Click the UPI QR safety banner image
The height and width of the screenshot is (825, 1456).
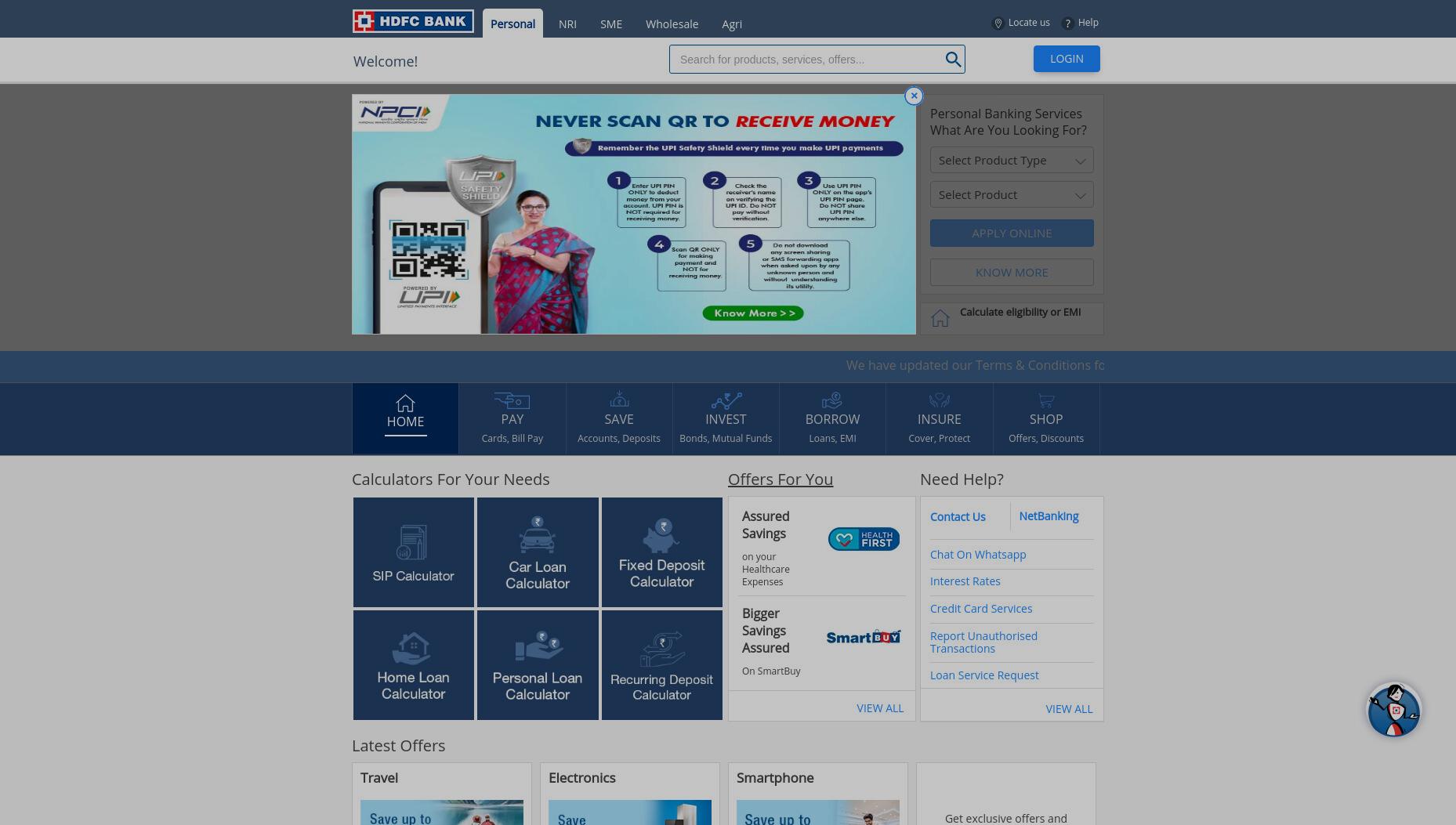pos(633,215)
